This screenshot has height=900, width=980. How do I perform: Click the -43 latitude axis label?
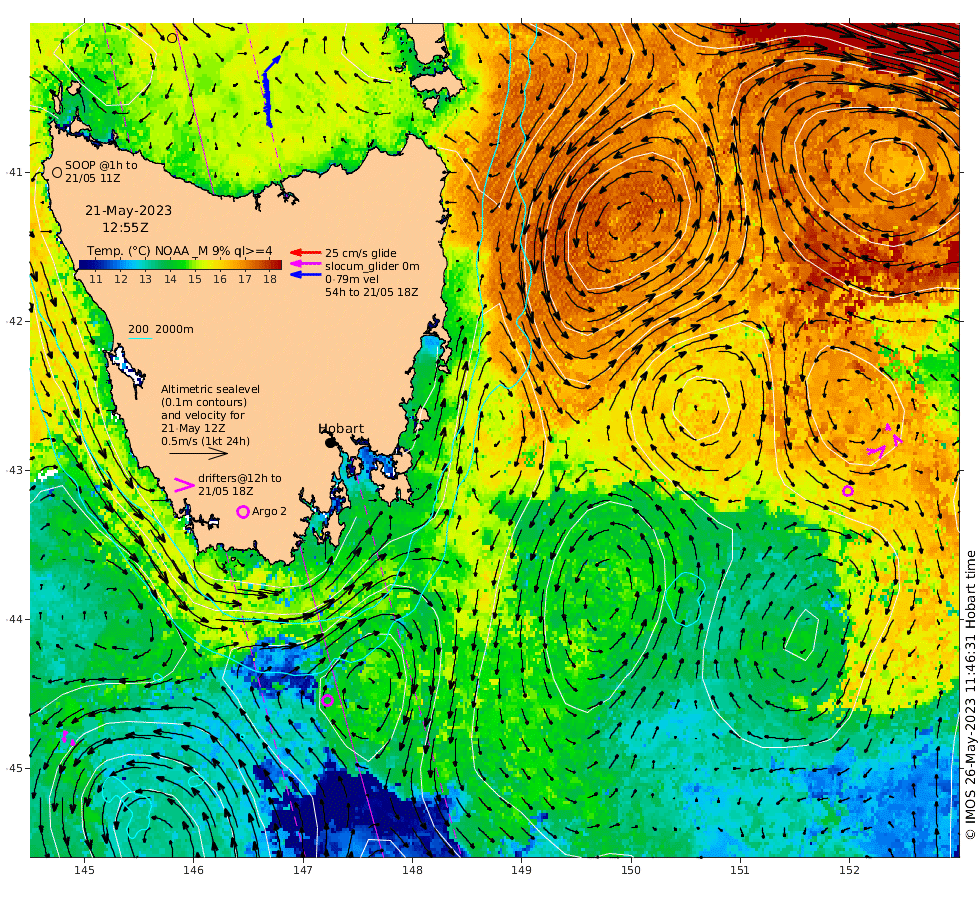tap(14, 470)
